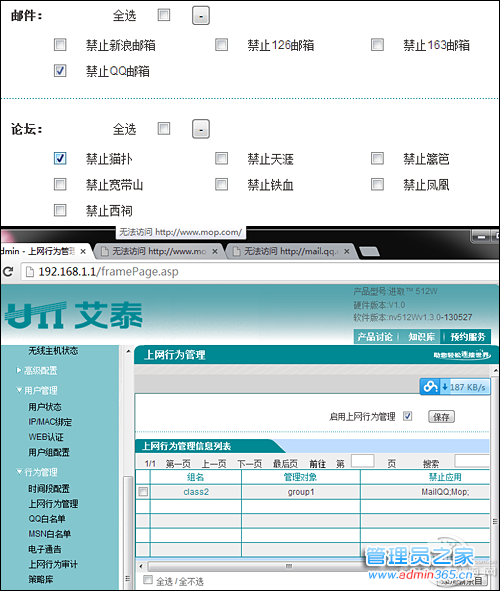The image size is (500, 591).
Task: Close the www.mop.com browser tab
Action: [215, 251]
